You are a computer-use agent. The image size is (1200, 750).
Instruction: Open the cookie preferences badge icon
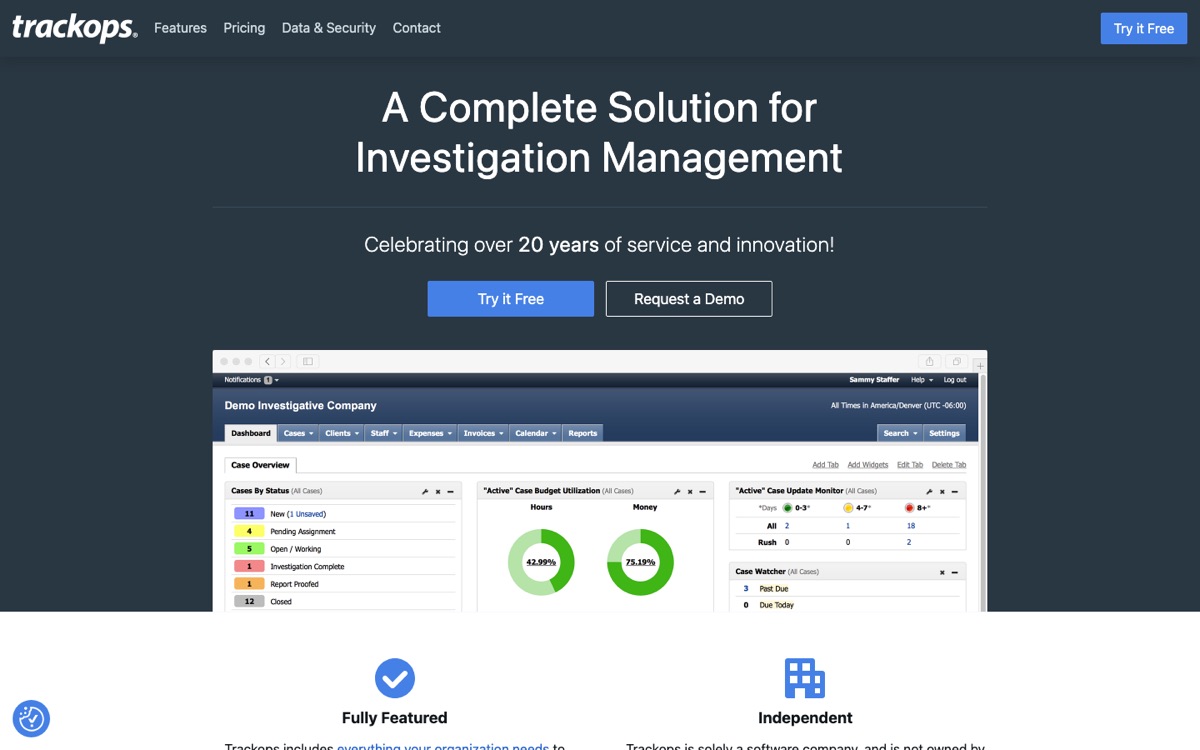pos(31,719)
